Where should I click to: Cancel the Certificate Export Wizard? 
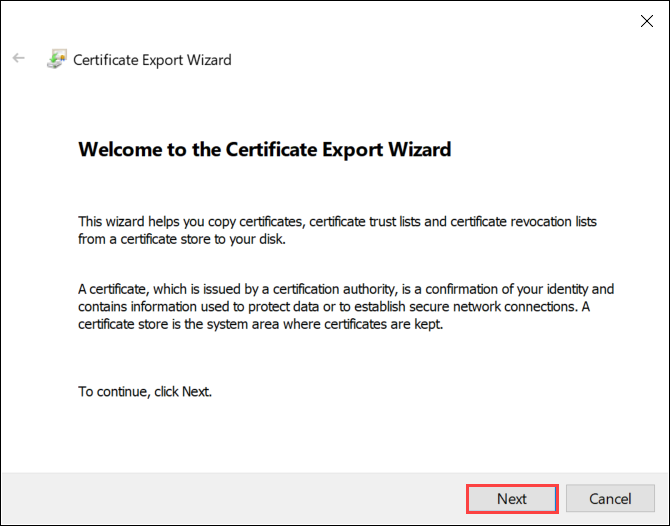point(610,499)
